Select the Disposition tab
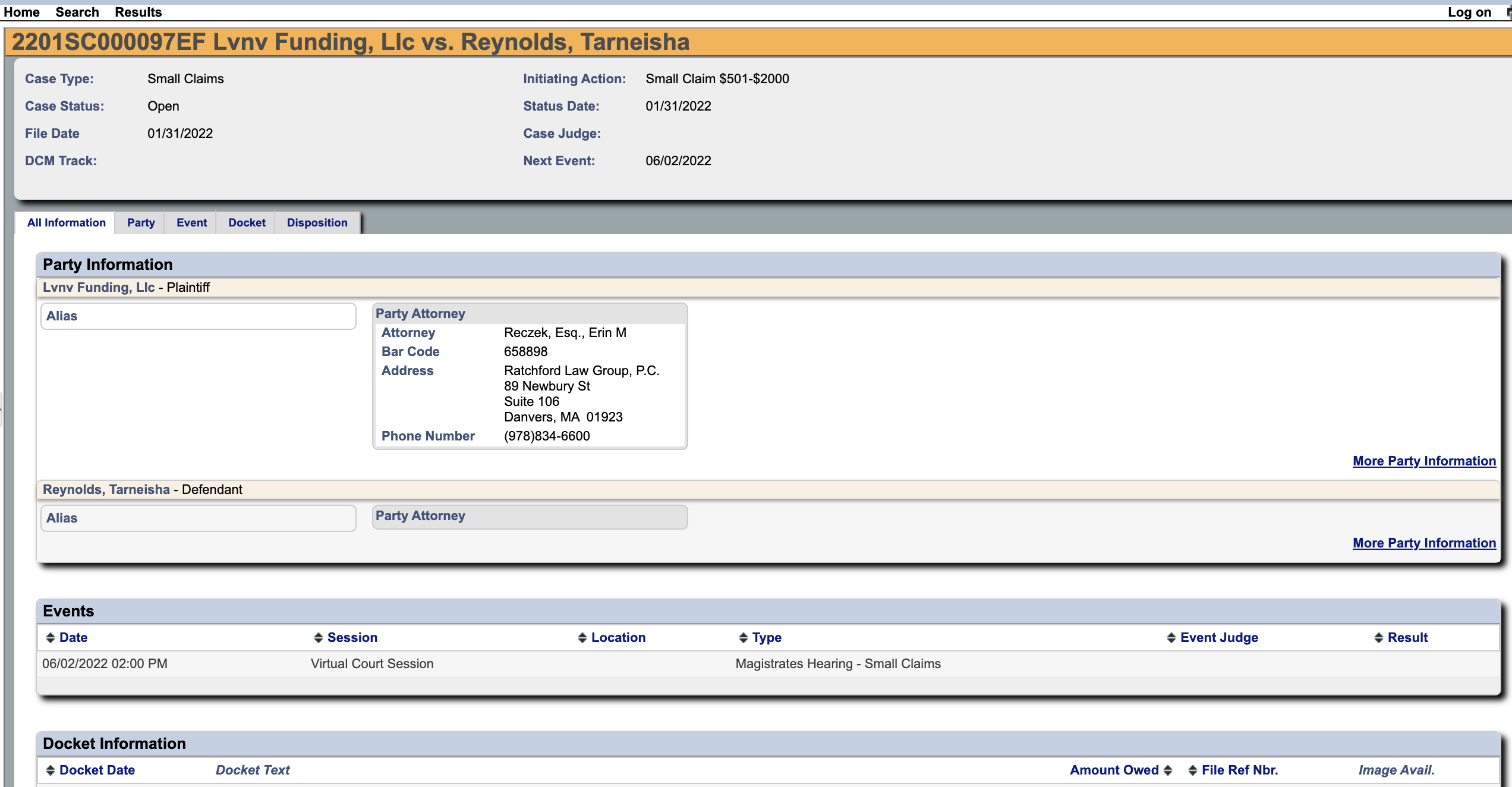 [317, 223]
